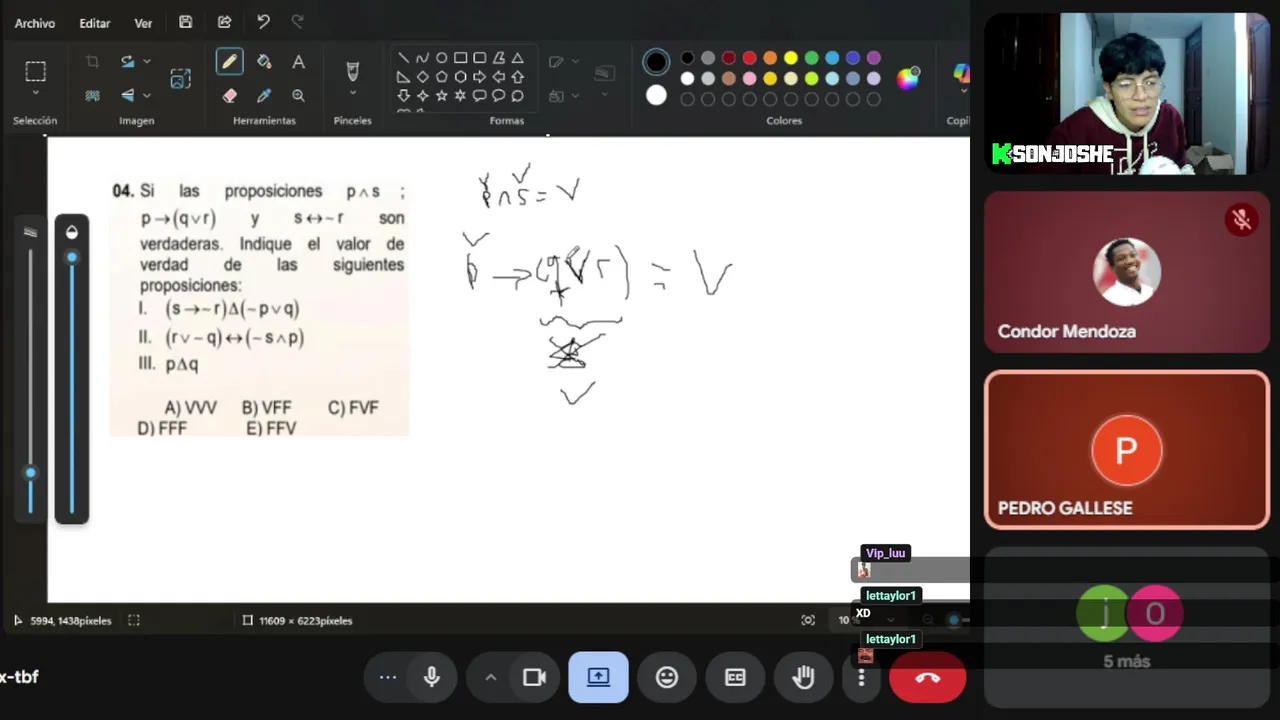Screen dimensions: 1280x720
Task: Select Color 2 secondary swatch
Action: pyautogui.click(x=656, y=96)
